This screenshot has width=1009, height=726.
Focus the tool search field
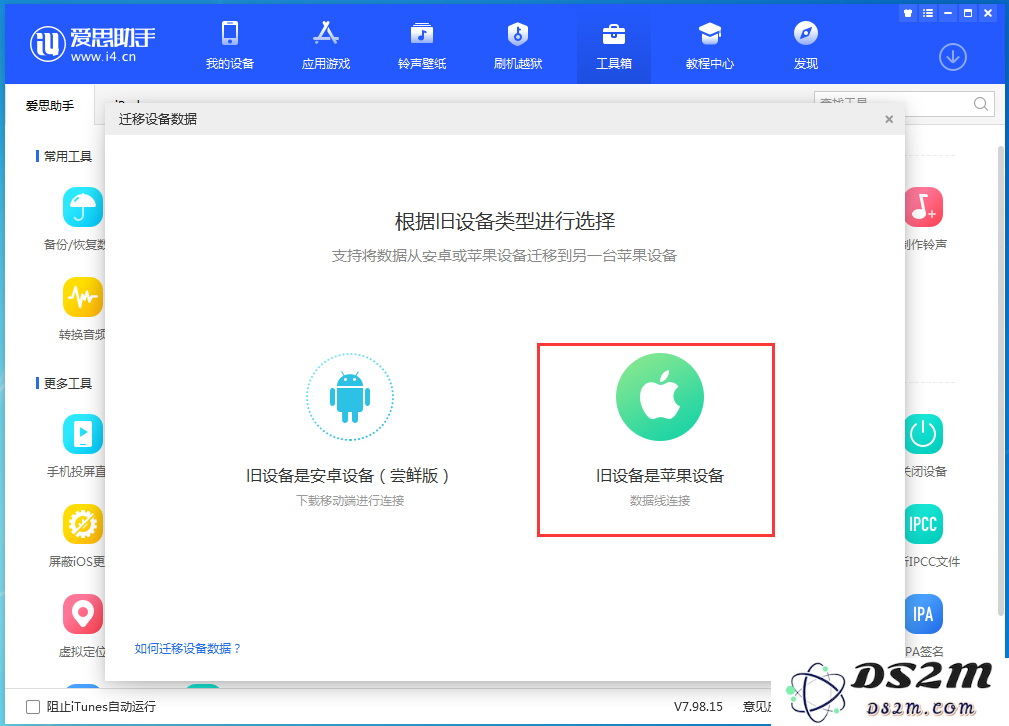pos(904,104)
